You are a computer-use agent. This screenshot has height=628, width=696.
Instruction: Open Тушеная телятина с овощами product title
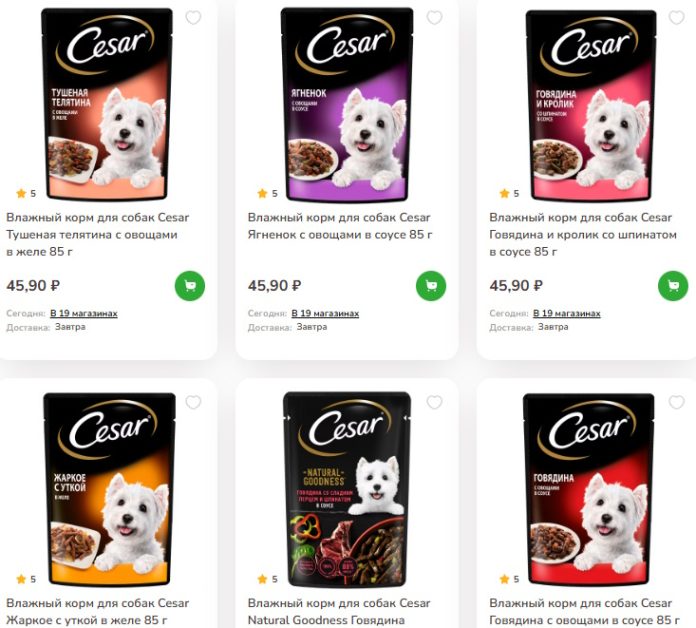point(98,234)
